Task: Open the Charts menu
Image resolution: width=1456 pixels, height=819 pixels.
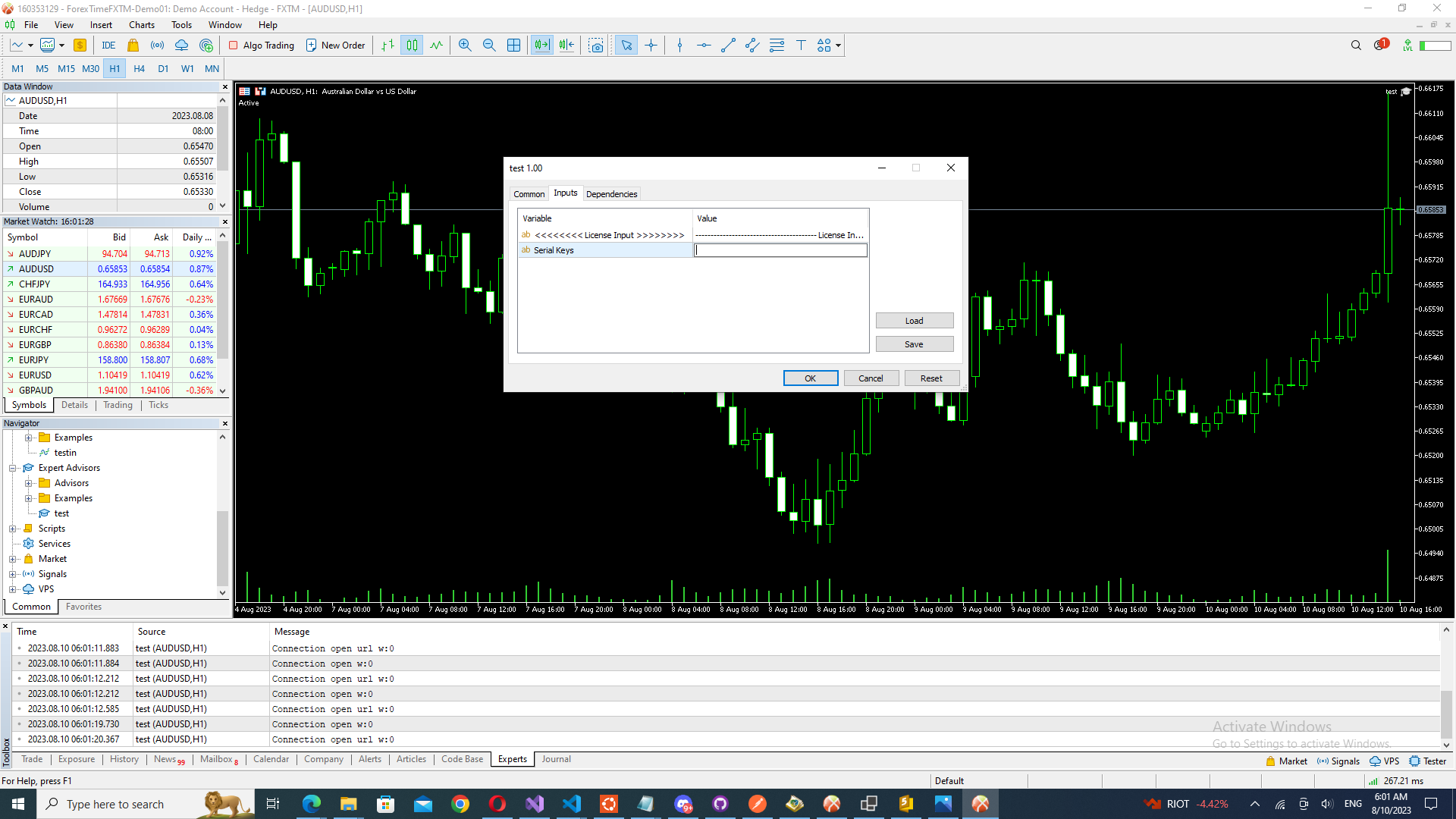Action: pos(141,25)
